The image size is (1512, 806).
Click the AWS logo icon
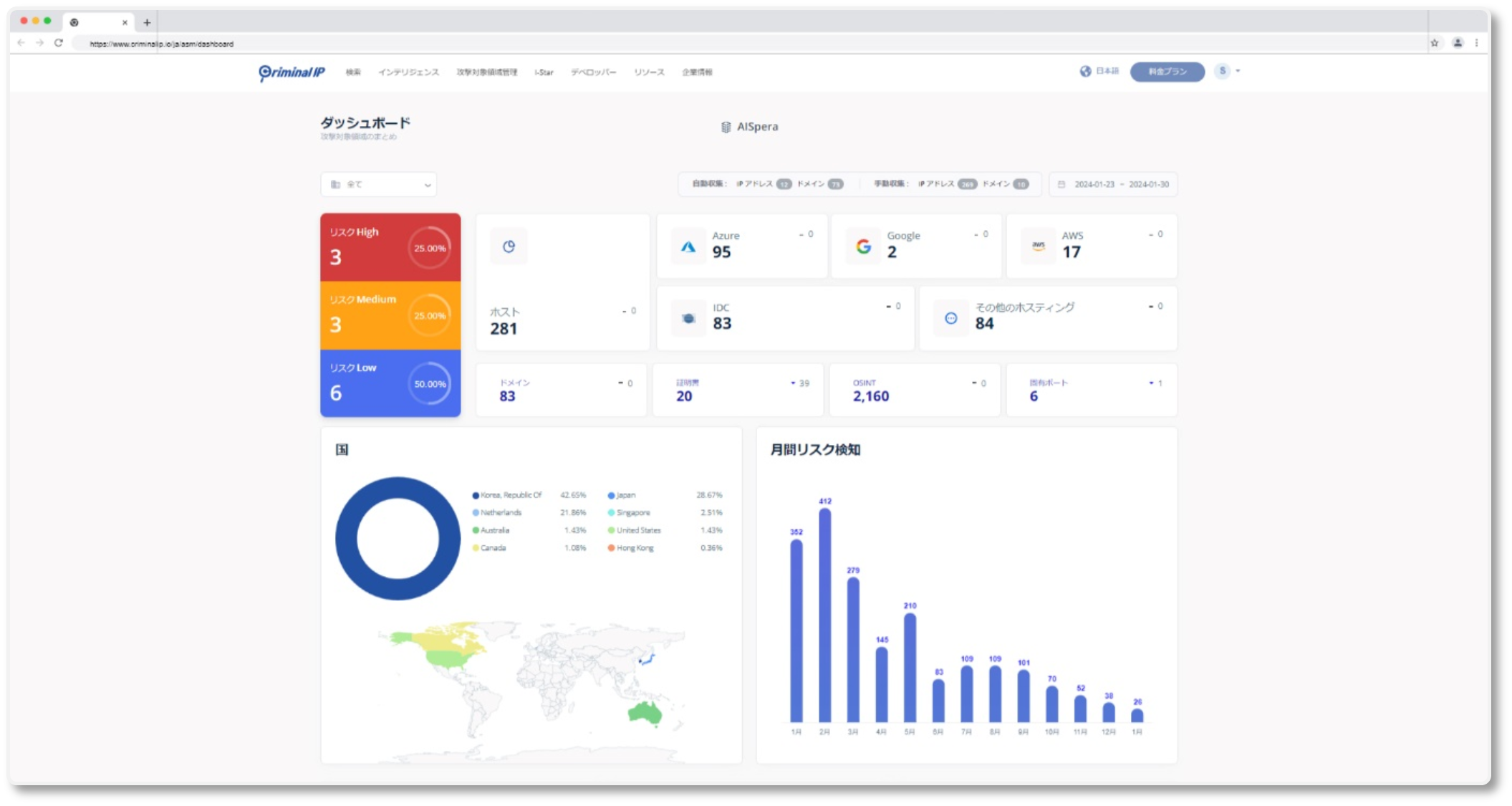tap(1038, 246)
